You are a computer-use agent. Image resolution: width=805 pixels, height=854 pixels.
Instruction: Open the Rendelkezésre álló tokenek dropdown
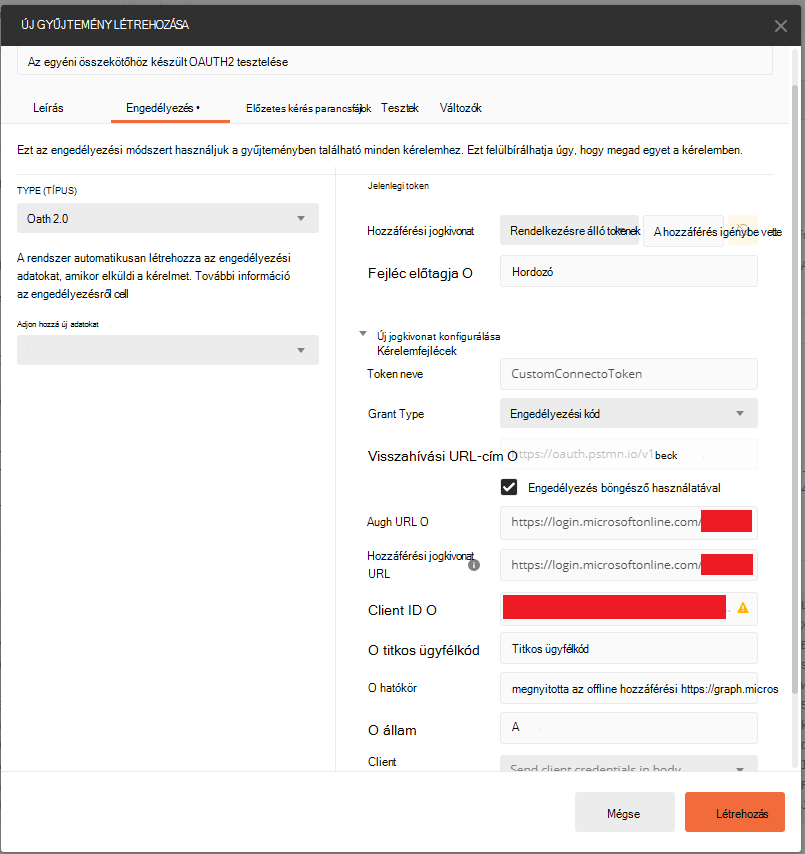569,230
